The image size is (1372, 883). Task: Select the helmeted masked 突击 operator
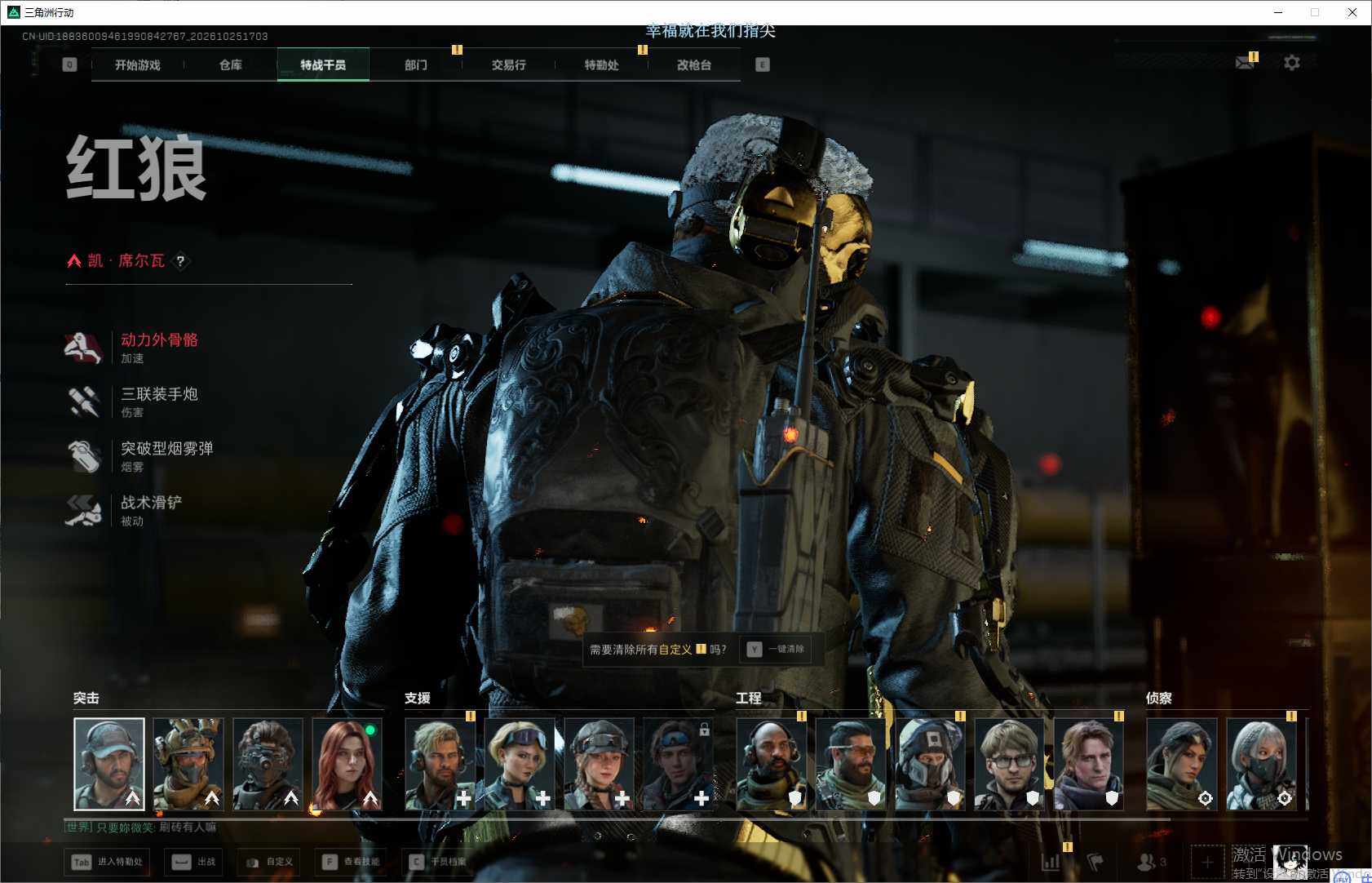(188, 764)
